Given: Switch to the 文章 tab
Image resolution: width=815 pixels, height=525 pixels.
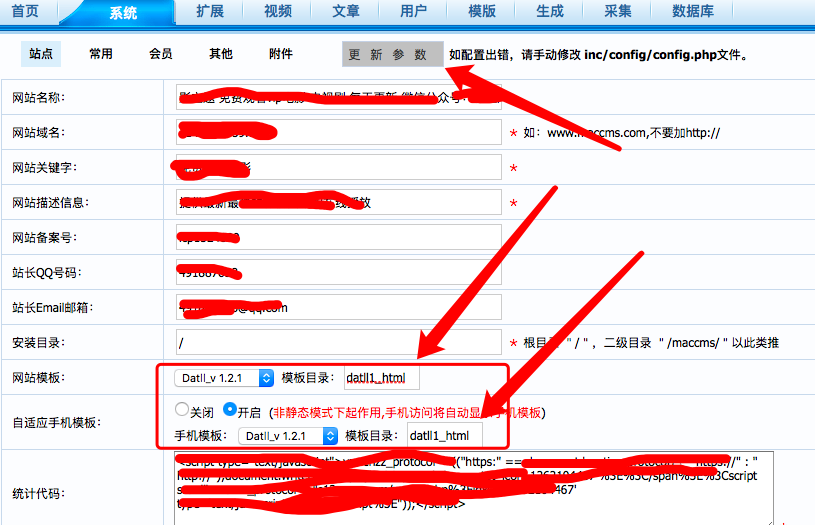Looking at the screenshot, I should (346, 11).
